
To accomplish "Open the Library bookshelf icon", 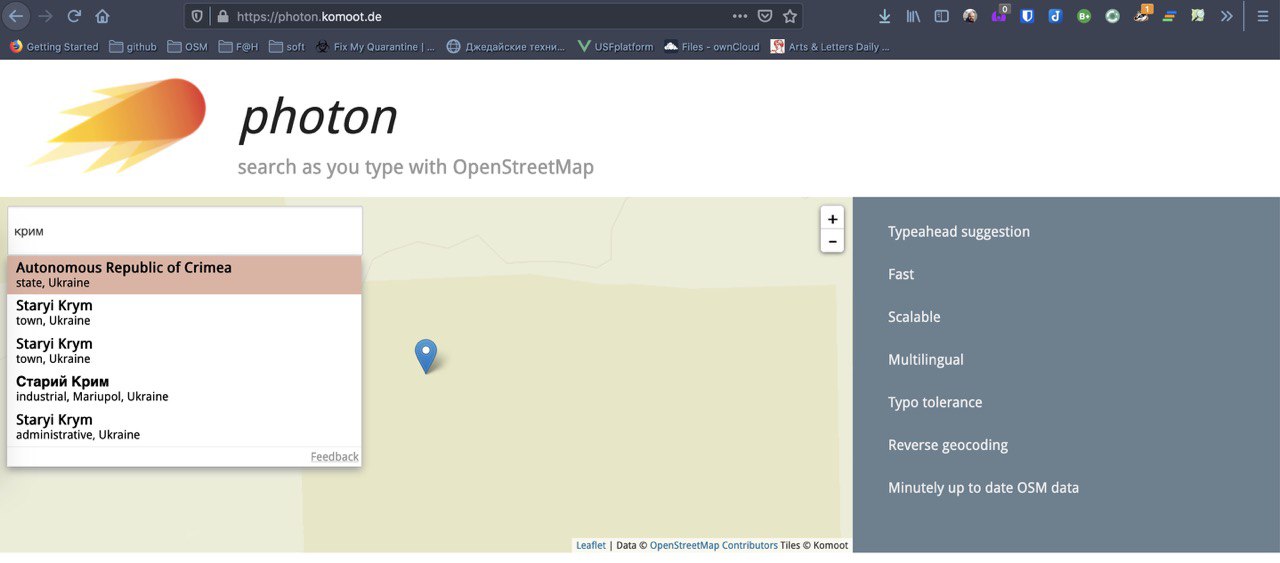I will 913,16.
